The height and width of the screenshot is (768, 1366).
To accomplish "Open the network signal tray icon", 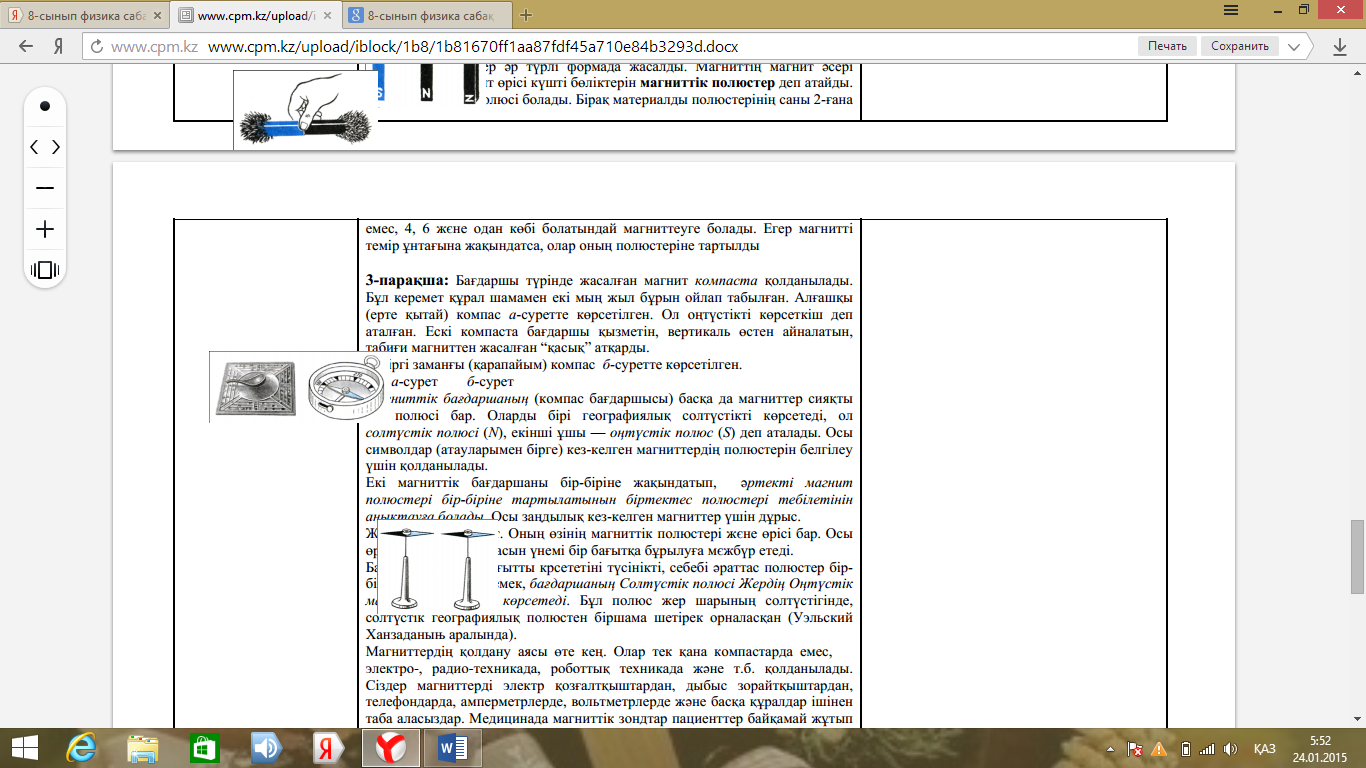I will point(1207,749).
